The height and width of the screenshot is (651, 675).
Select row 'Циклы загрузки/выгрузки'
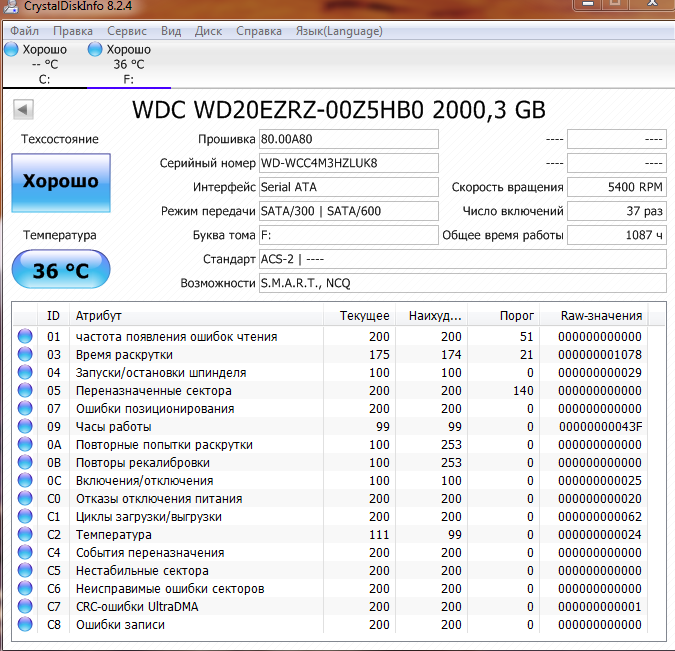click(330, 517)
